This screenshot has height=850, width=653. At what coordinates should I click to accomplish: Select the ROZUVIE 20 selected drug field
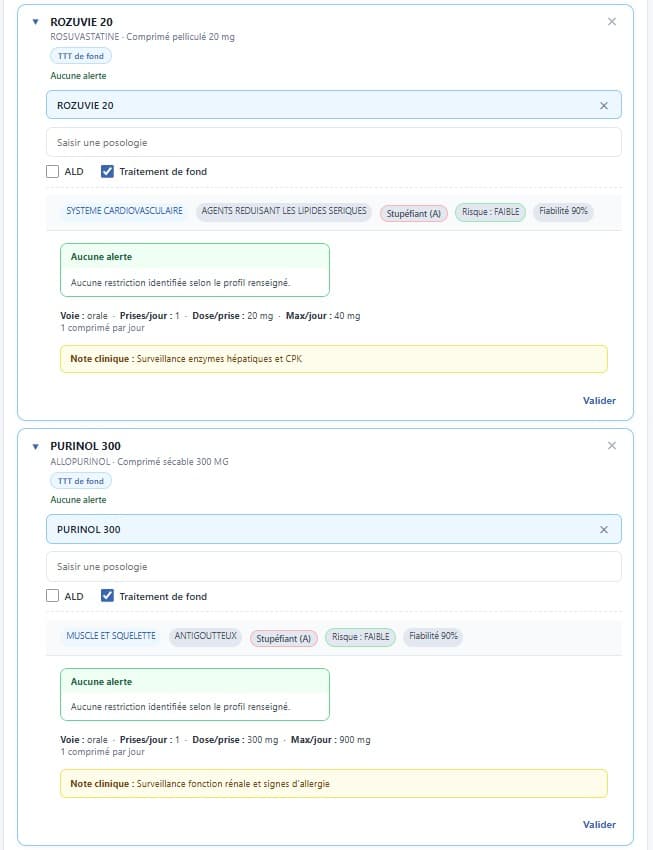coord(334,105)
